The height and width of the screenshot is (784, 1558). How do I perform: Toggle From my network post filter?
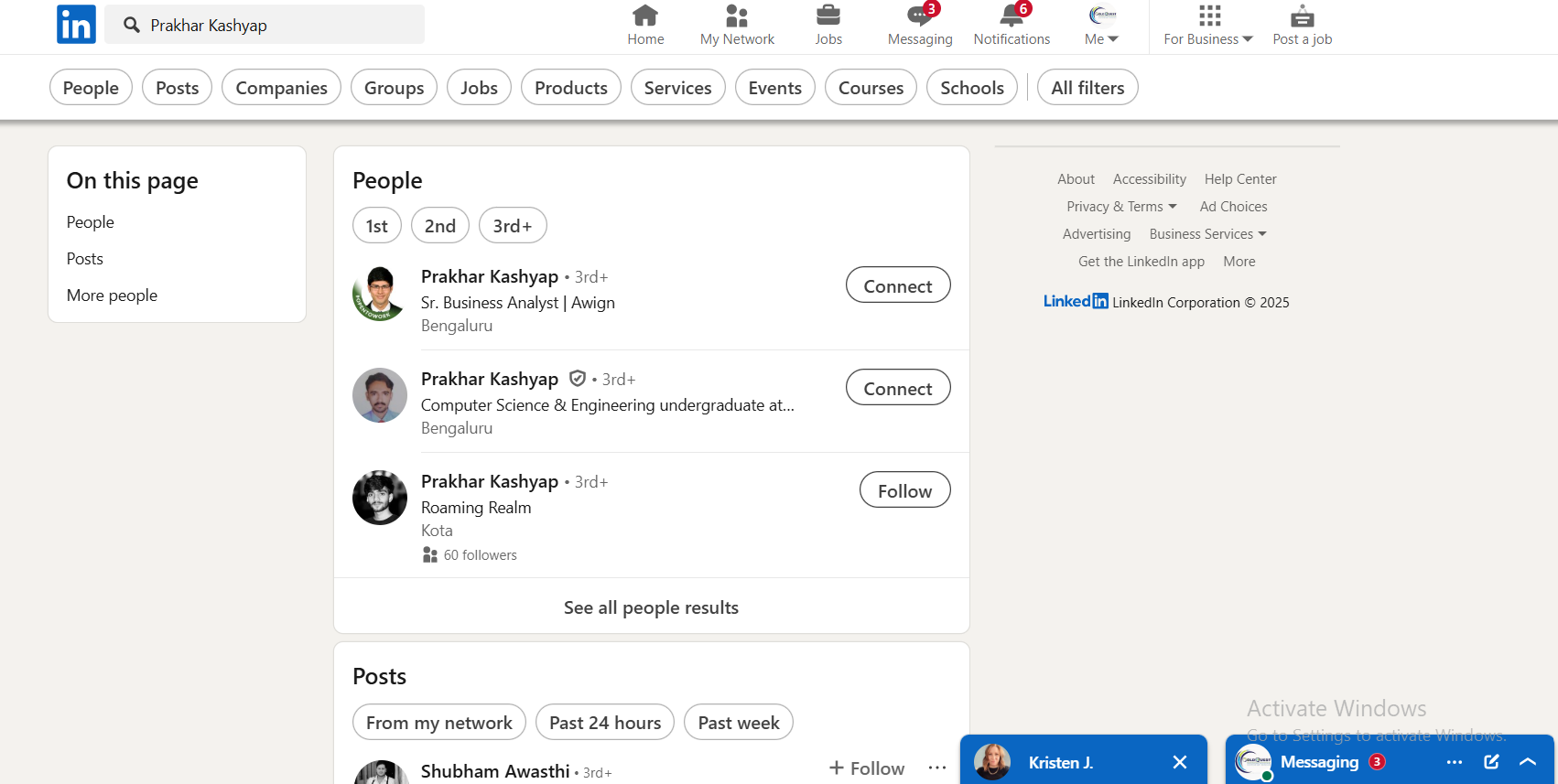(439, 723)
